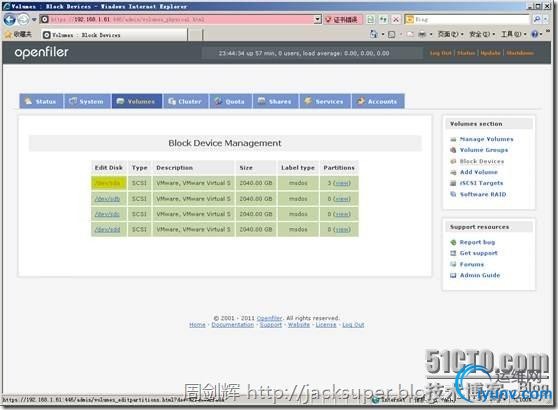Click the Forums icon
Image resolution: width=558 pixels, height=410 pixels.
tap(453, 264)
